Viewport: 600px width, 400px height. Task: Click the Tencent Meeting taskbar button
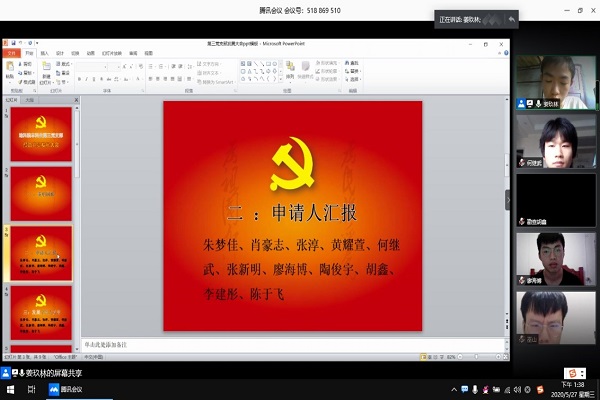tap(66, 390)
